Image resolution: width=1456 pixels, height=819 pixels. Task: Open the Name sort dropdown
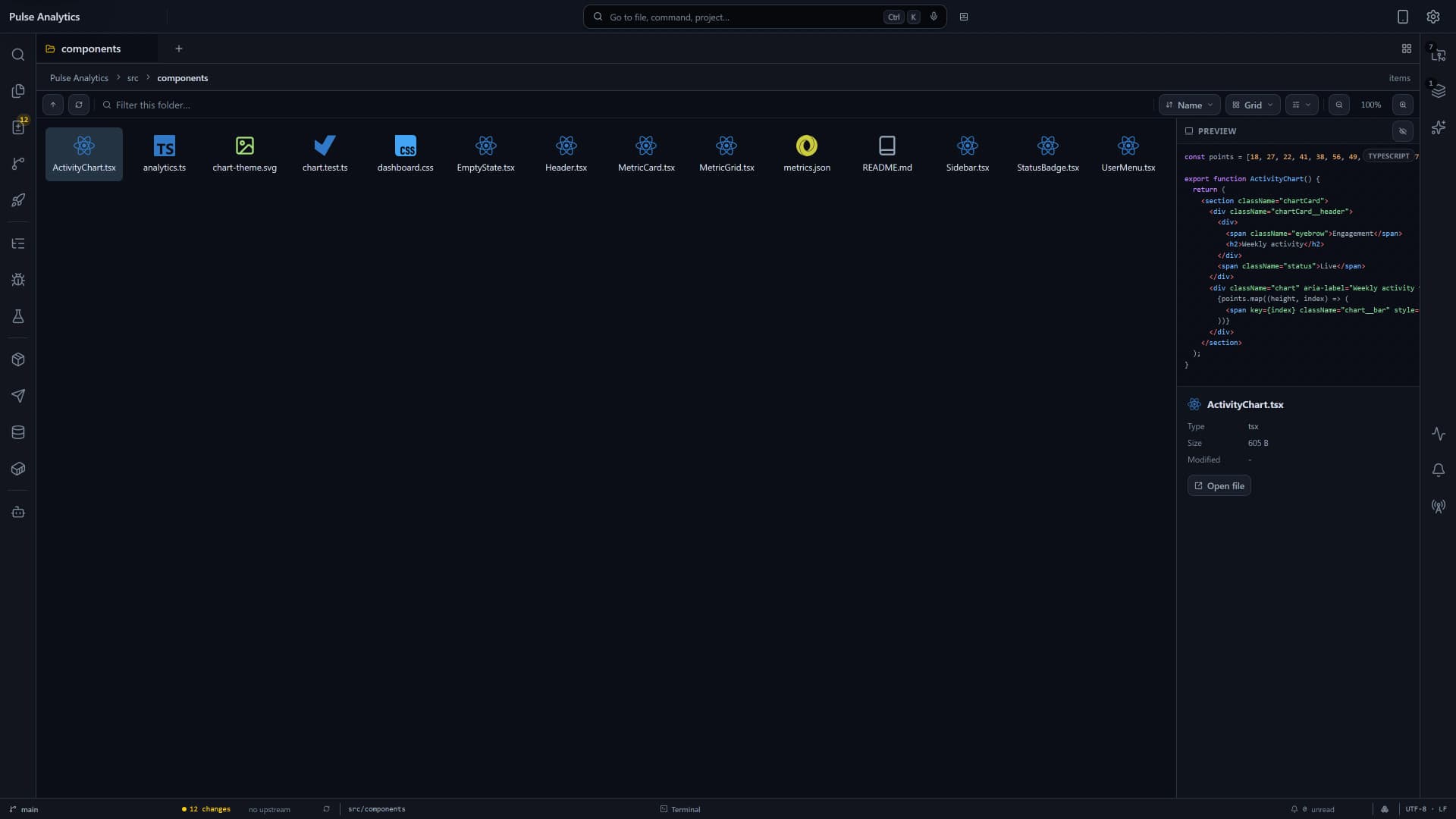click(x=1189, y=105)
